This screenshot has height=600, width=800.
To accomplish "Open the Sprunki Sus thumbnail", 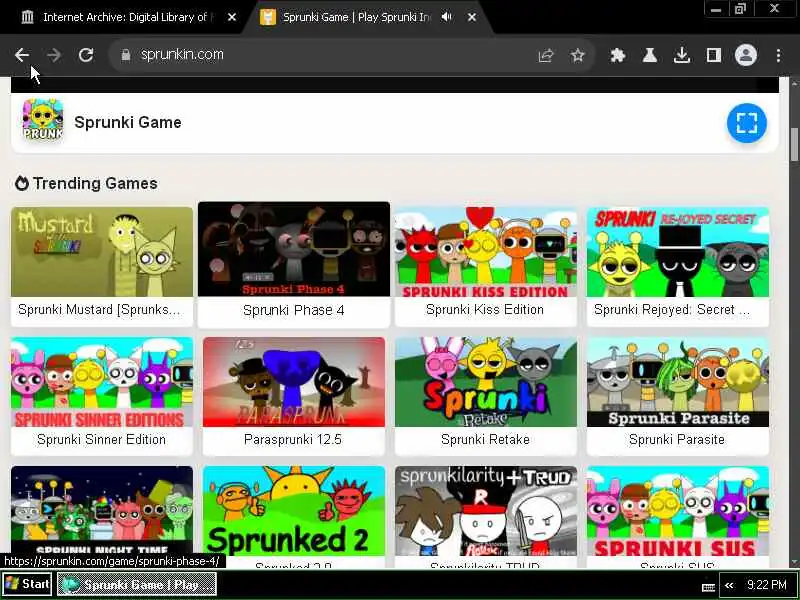I will click(x=678, y=511).
